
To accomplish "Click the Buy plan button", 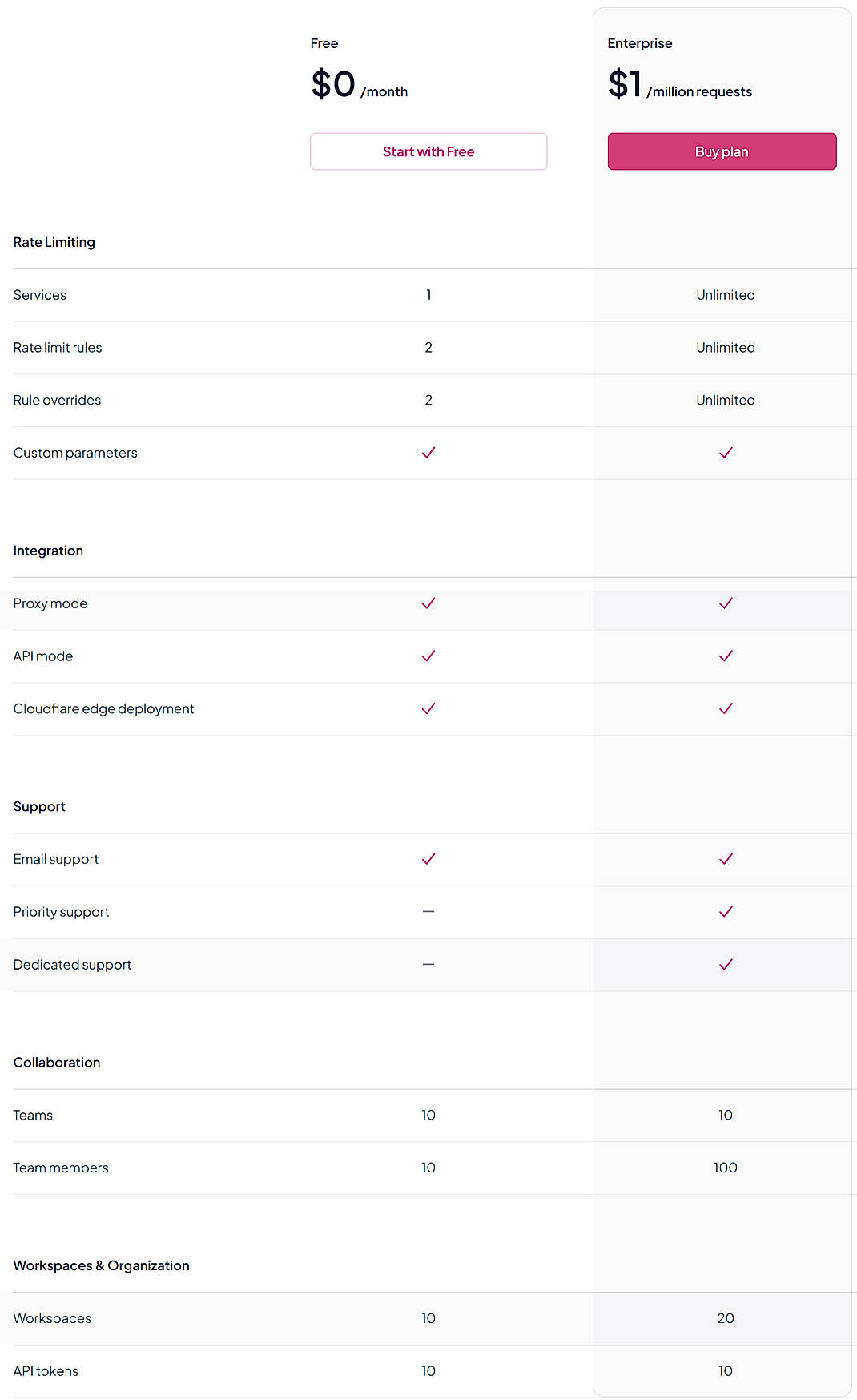I will 722,151.
